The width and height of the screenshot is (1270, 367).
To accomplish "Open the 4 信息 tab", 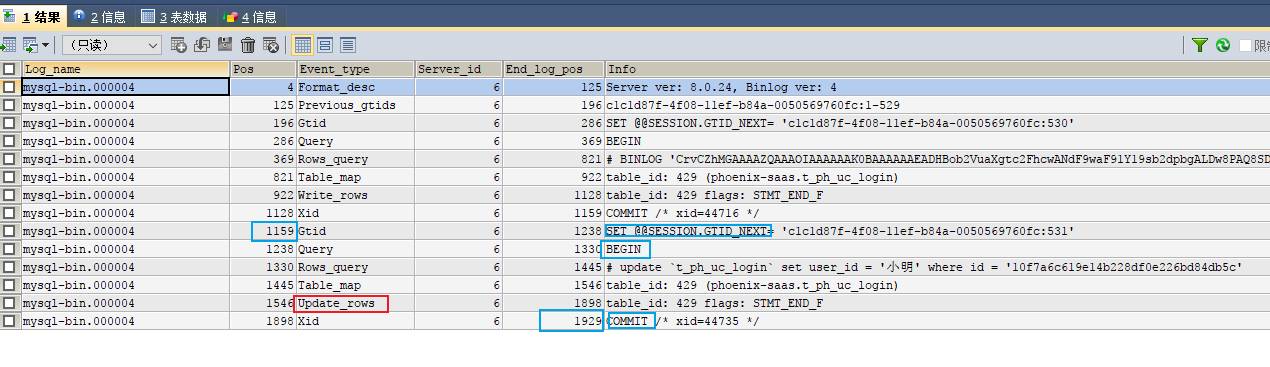I will point(250,17).
